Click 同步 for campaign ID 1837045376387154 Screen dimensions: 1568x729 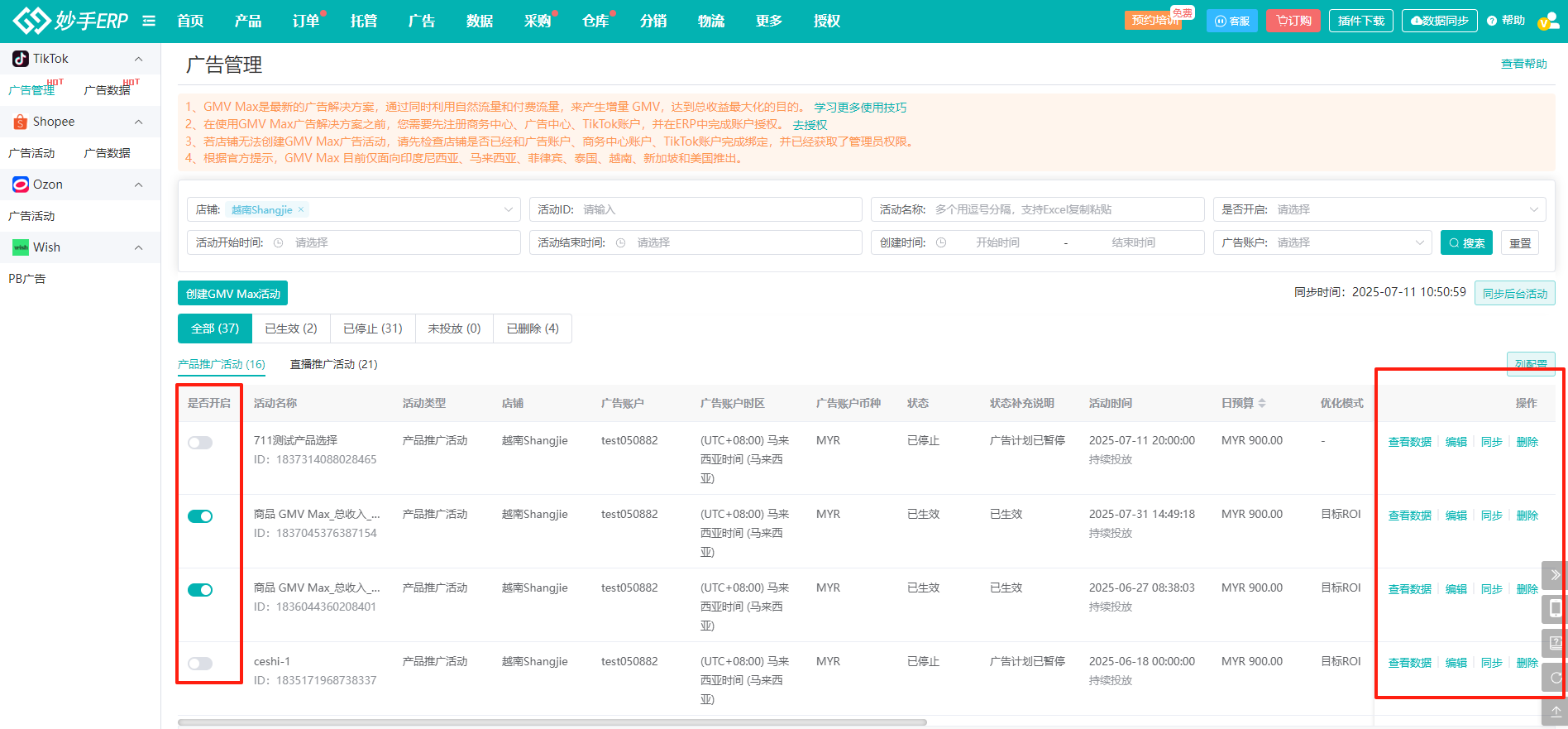coord(1491,516)
